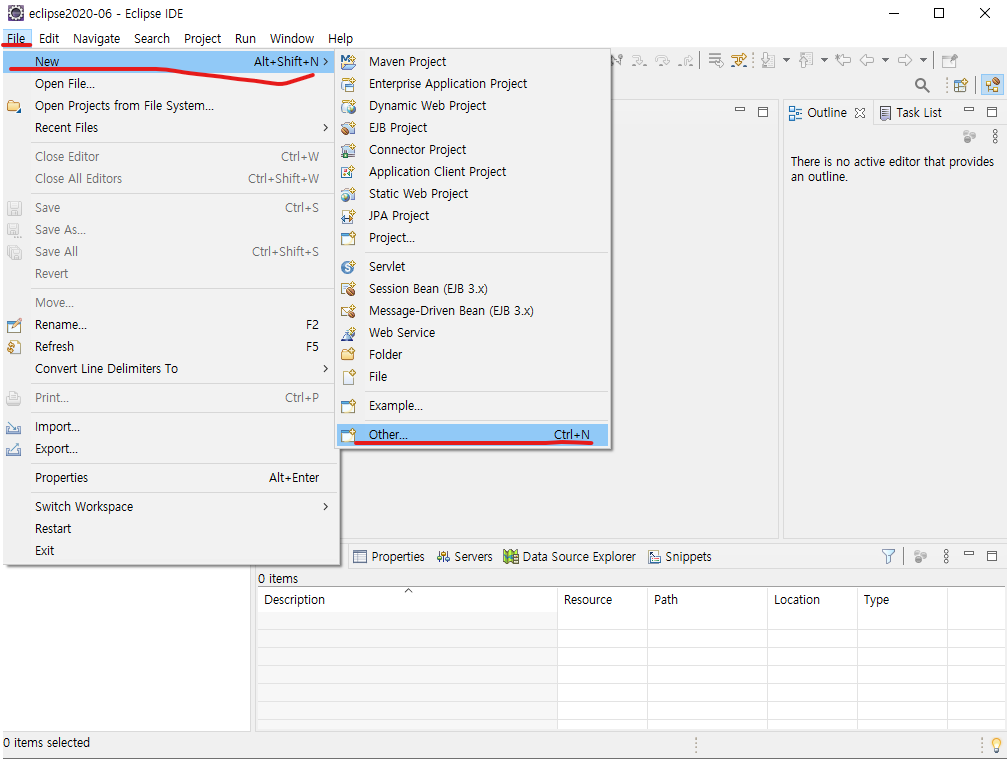Click the bottom panel filter funnel icon

[x=888, y=557]
